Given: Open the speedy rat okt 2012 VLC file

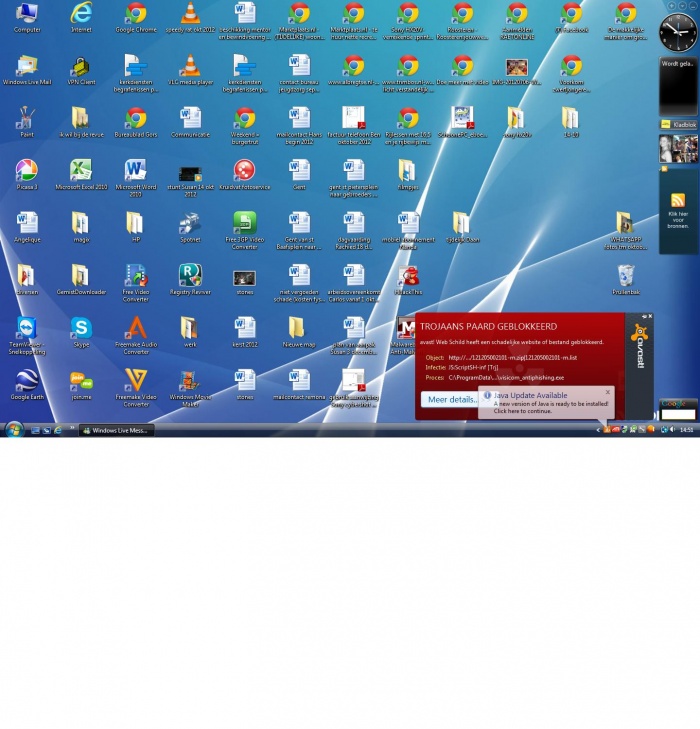Looking at the screenshot, I should pos(190,18).
